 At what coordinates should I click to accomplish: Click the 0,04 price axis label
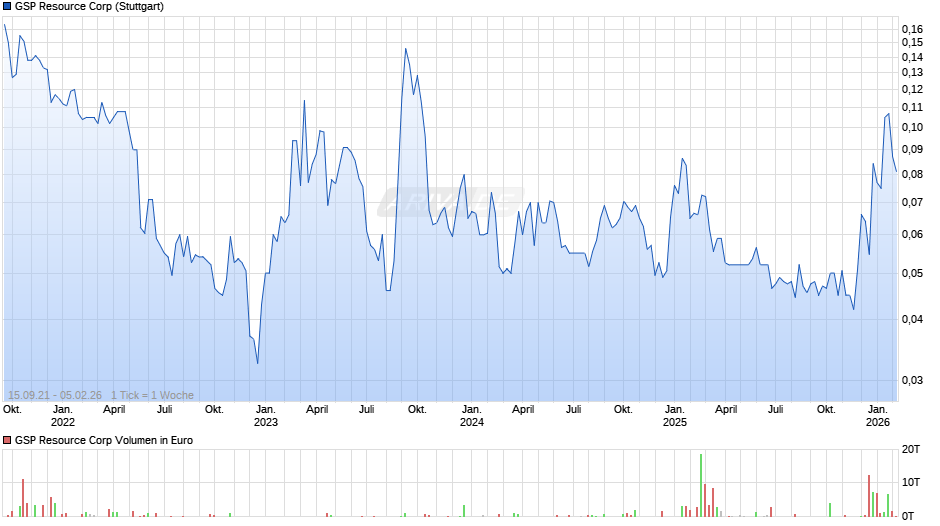pos(912,319)
